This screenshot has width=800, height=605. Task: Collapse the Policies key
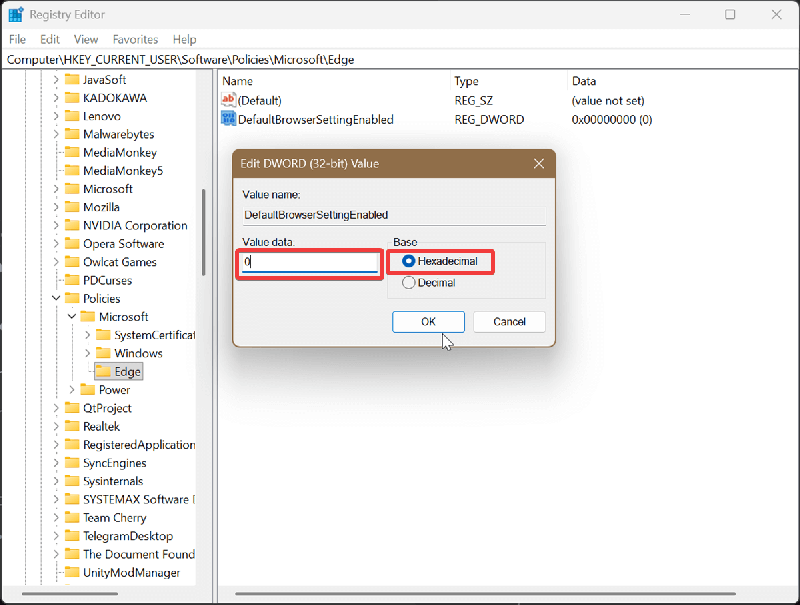[x=56, y=298]
